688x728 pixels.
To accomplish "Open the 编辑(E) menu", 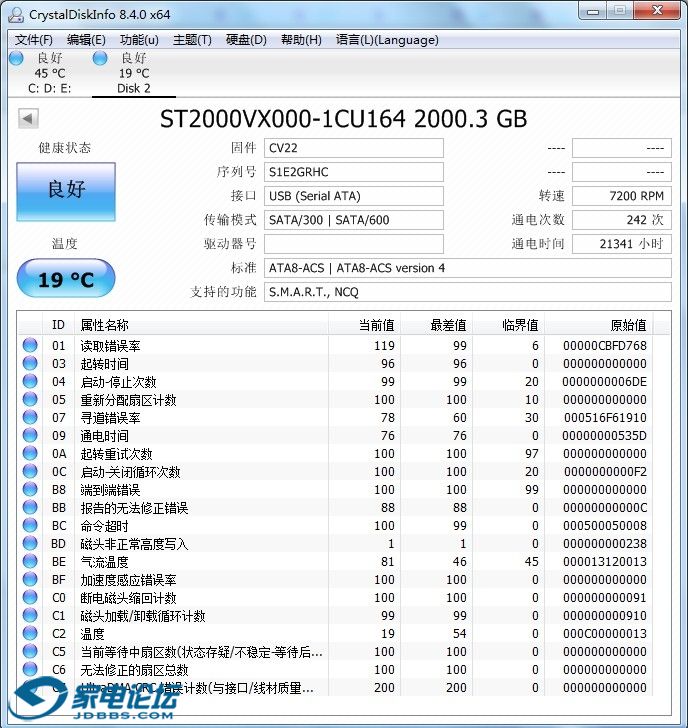I will click(x=86, y=40).
